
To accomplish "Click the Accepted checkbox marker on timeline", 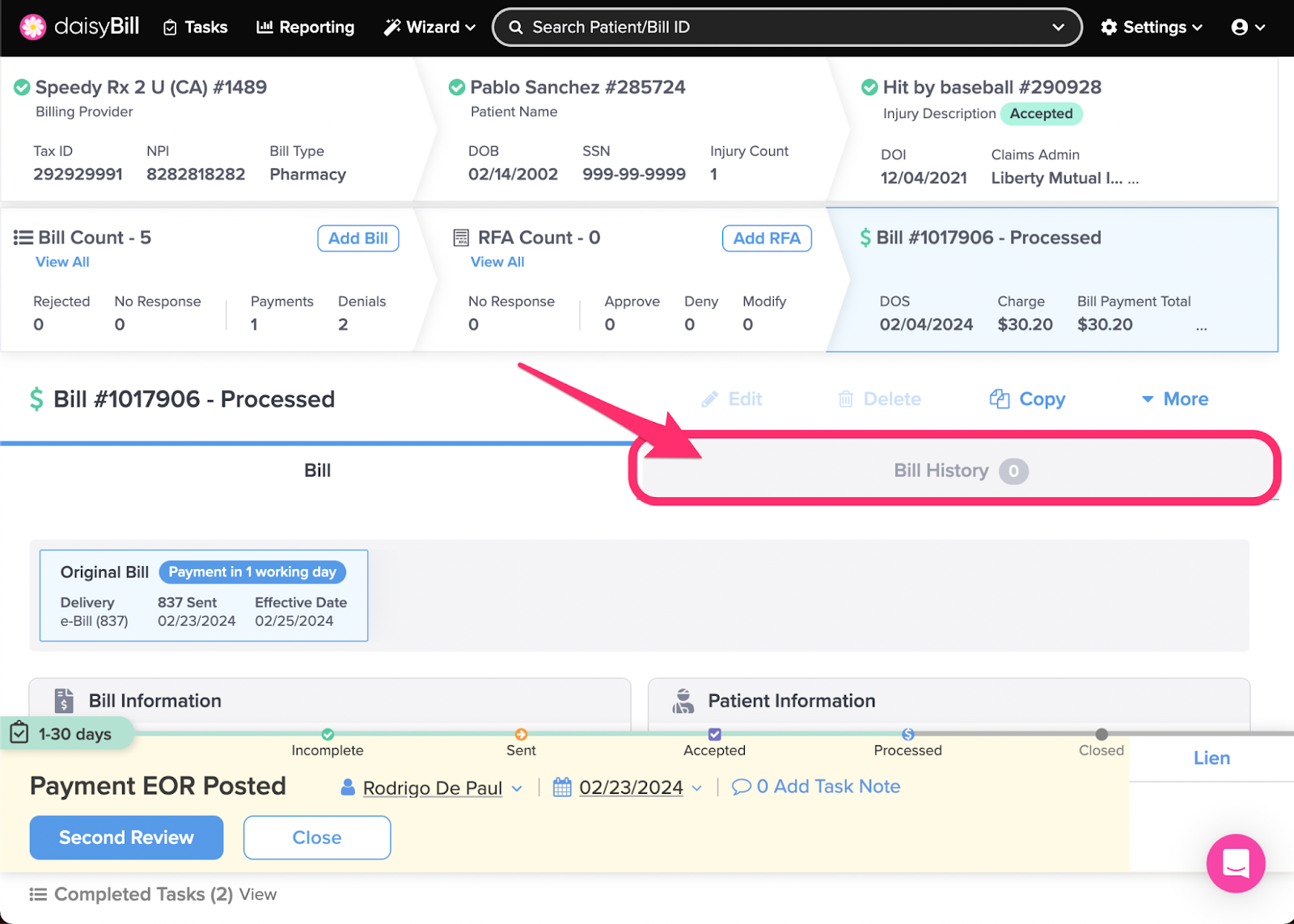I will (714, 734).
